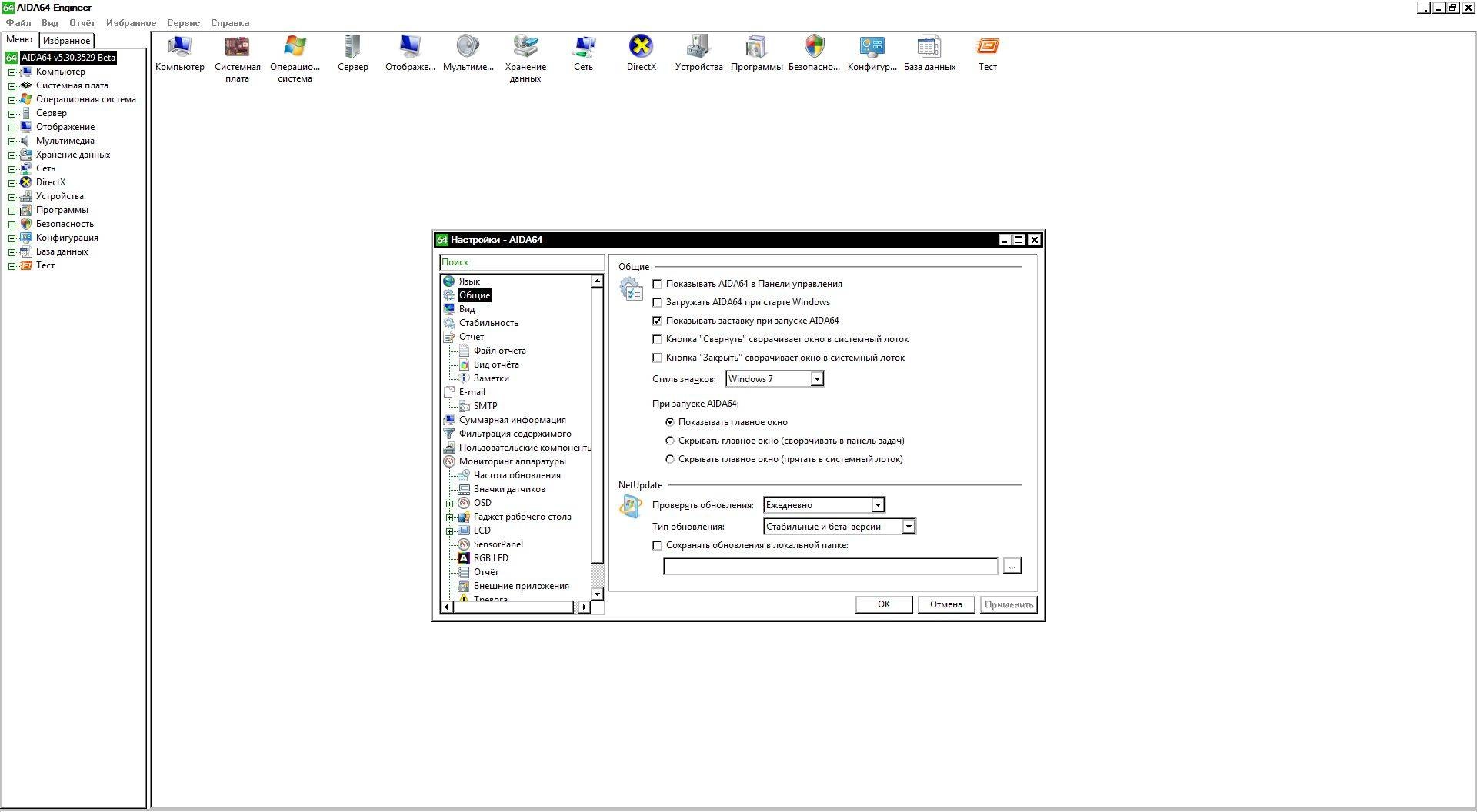Open the Справка menu
The image size is (1477, 812).
coord(230,23)
